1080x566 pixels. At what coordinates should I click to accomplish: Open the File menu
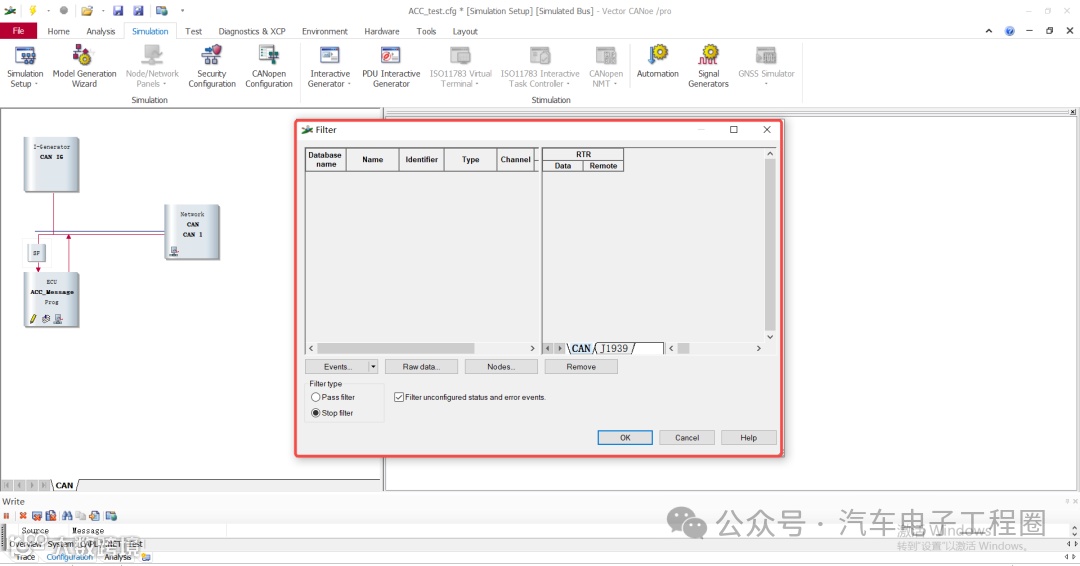pos(19,31)
